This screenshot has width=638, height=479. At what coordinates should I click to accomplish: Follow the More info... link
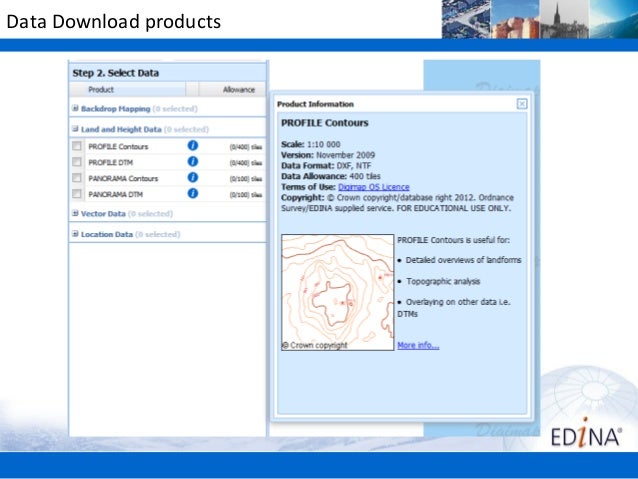pyautogui.click(x=418, y=346)
